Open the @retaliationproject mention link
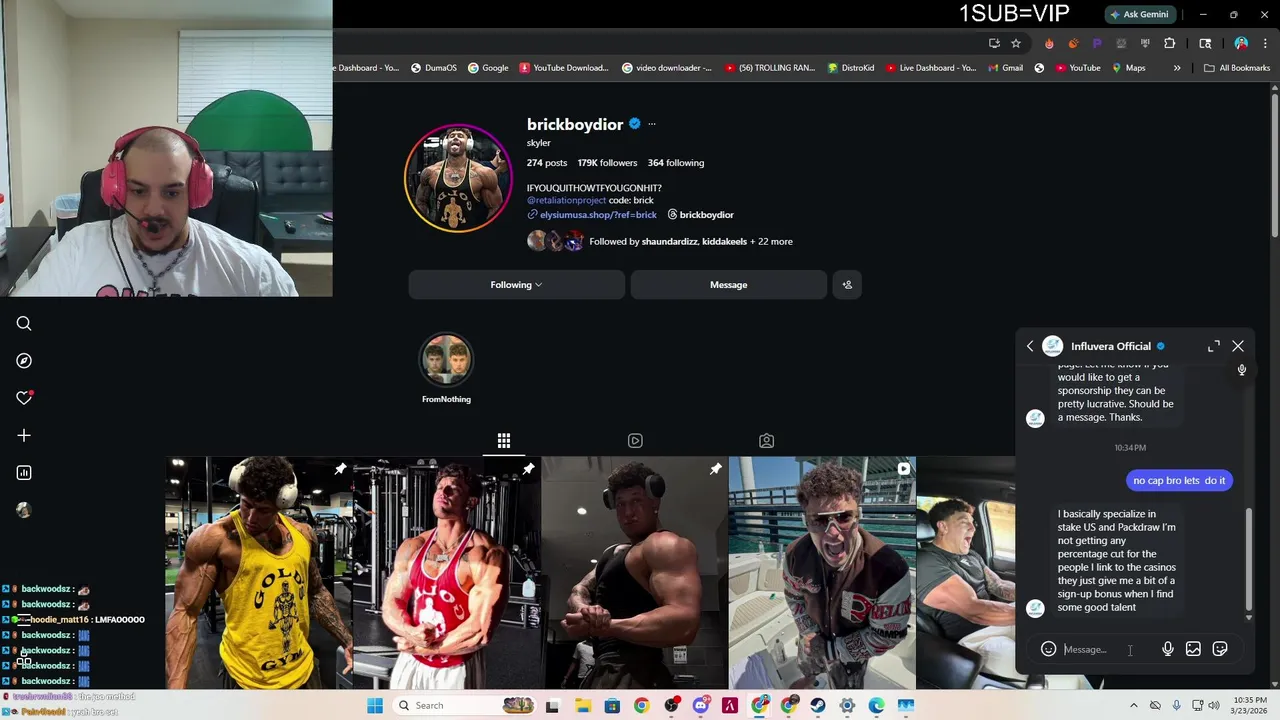 567,201
